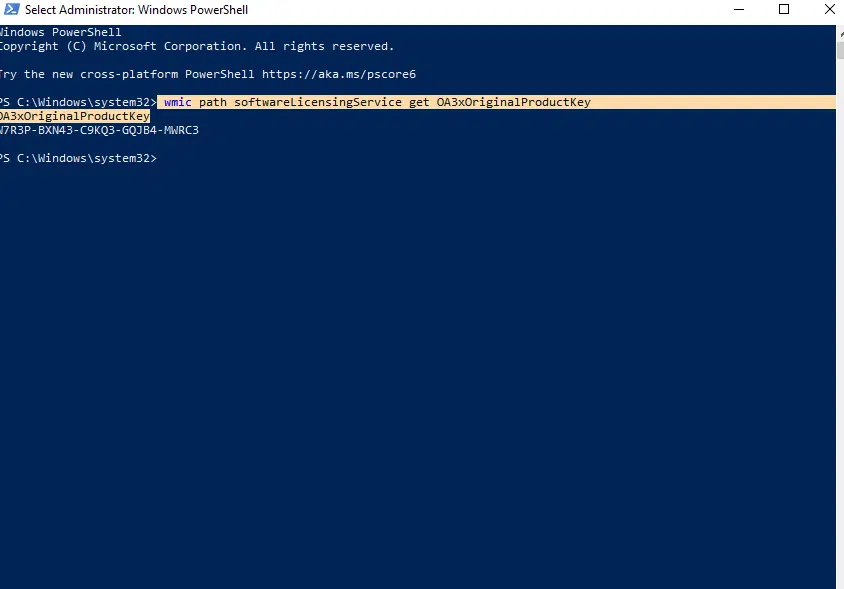The image size is (844, 589).
Task: Click the 'Windows PowerShell' banner first line
Action: click(61, 32)
